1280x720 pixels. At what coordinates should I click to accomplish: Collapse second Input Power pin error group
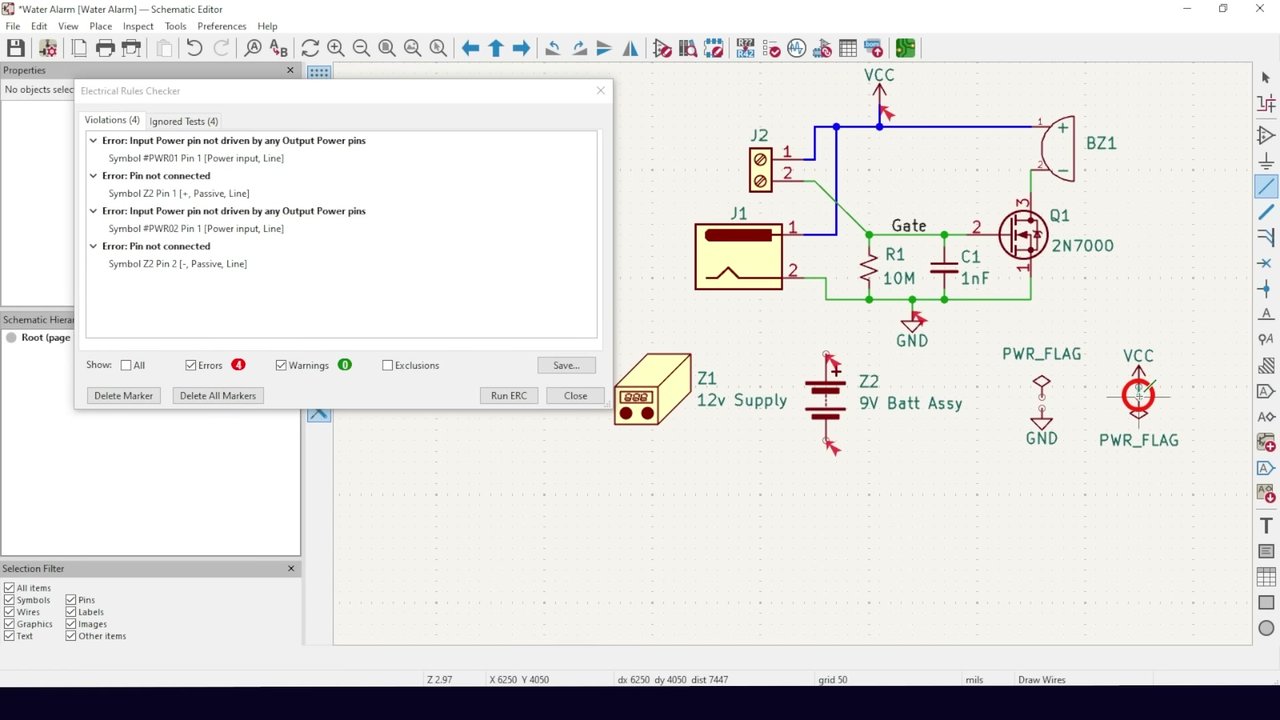click(93, 211)
